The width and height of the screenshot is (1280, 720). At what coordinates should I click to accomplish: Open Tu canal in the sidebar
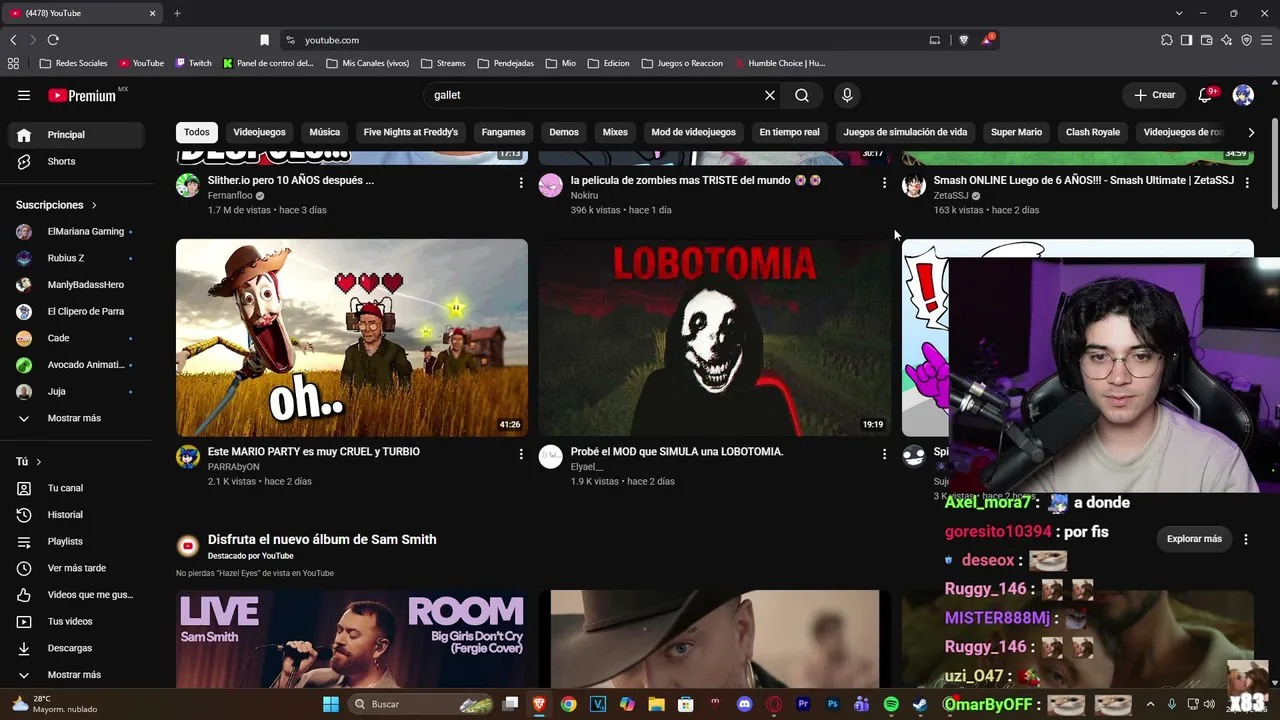pyautogui.click(x=77, y=488)
